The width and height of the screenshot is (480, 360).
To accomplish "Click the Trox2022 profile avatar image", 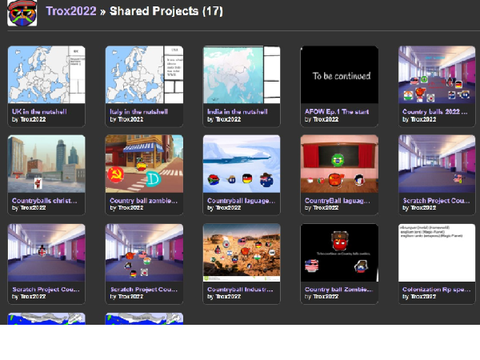I will 22,13.
